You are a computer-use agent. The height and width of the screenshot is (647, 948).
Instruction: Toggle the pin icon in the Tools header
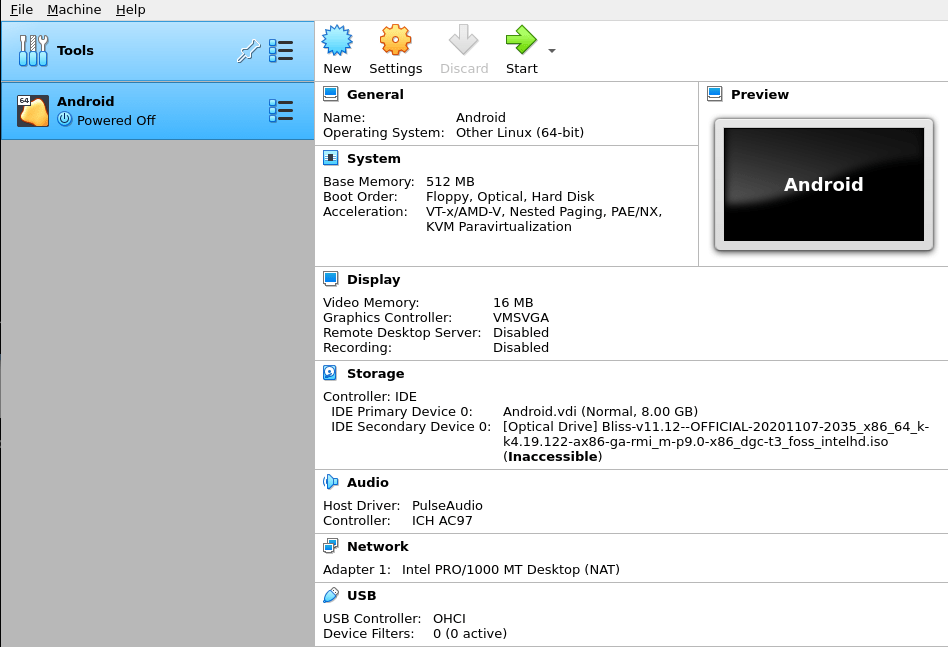[248, 50]
